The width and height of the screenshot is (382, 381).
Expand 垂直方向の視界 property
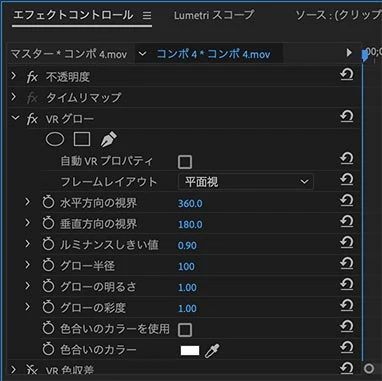(x=27, y=223)
